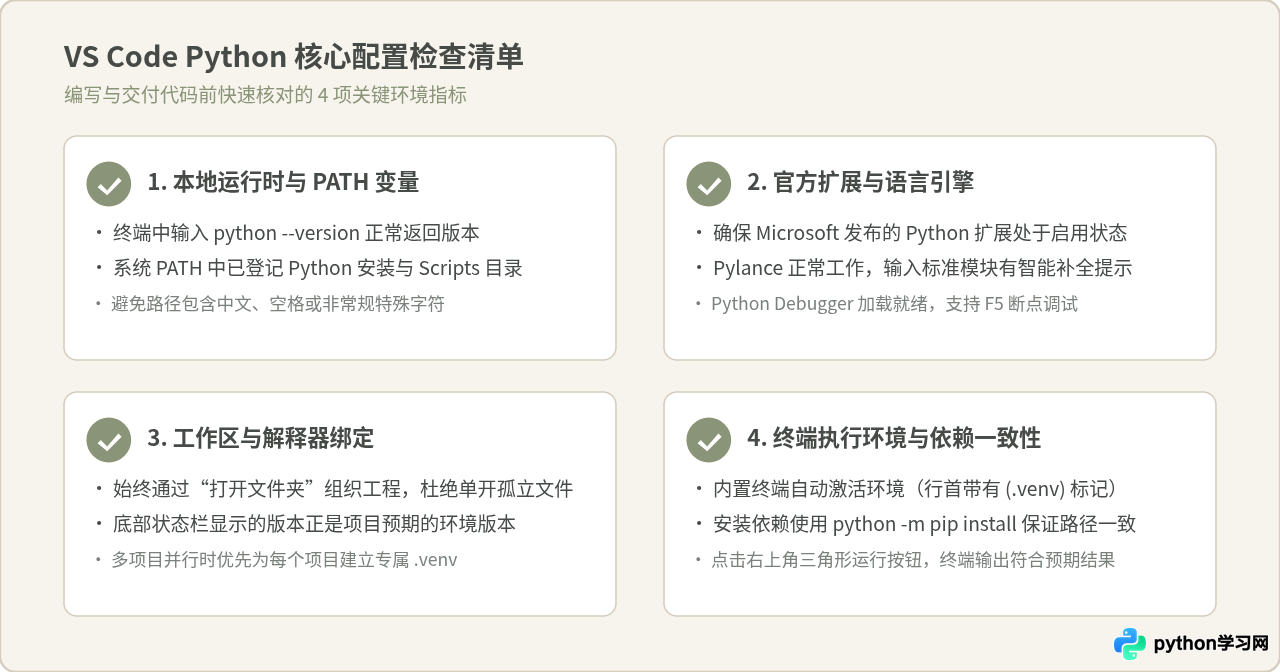
Task: Click the line 终端中输入 python --version 正常返回版本
Action: tap(296, 233)
